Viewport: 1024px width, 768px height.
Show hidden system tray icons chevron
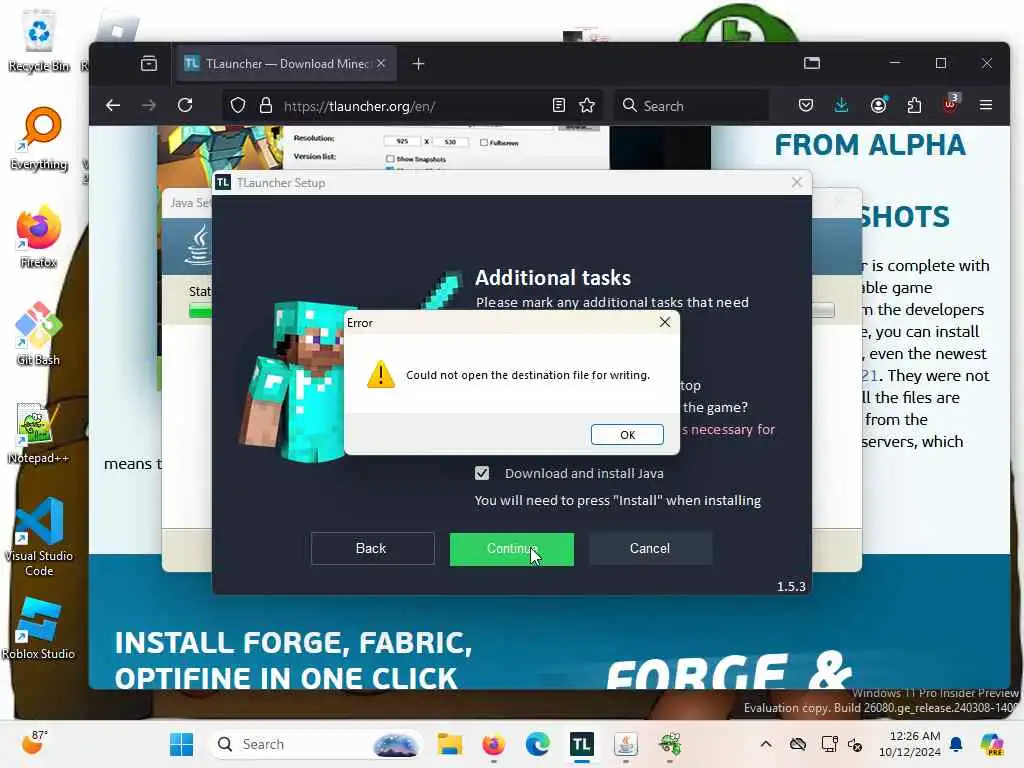766,744
